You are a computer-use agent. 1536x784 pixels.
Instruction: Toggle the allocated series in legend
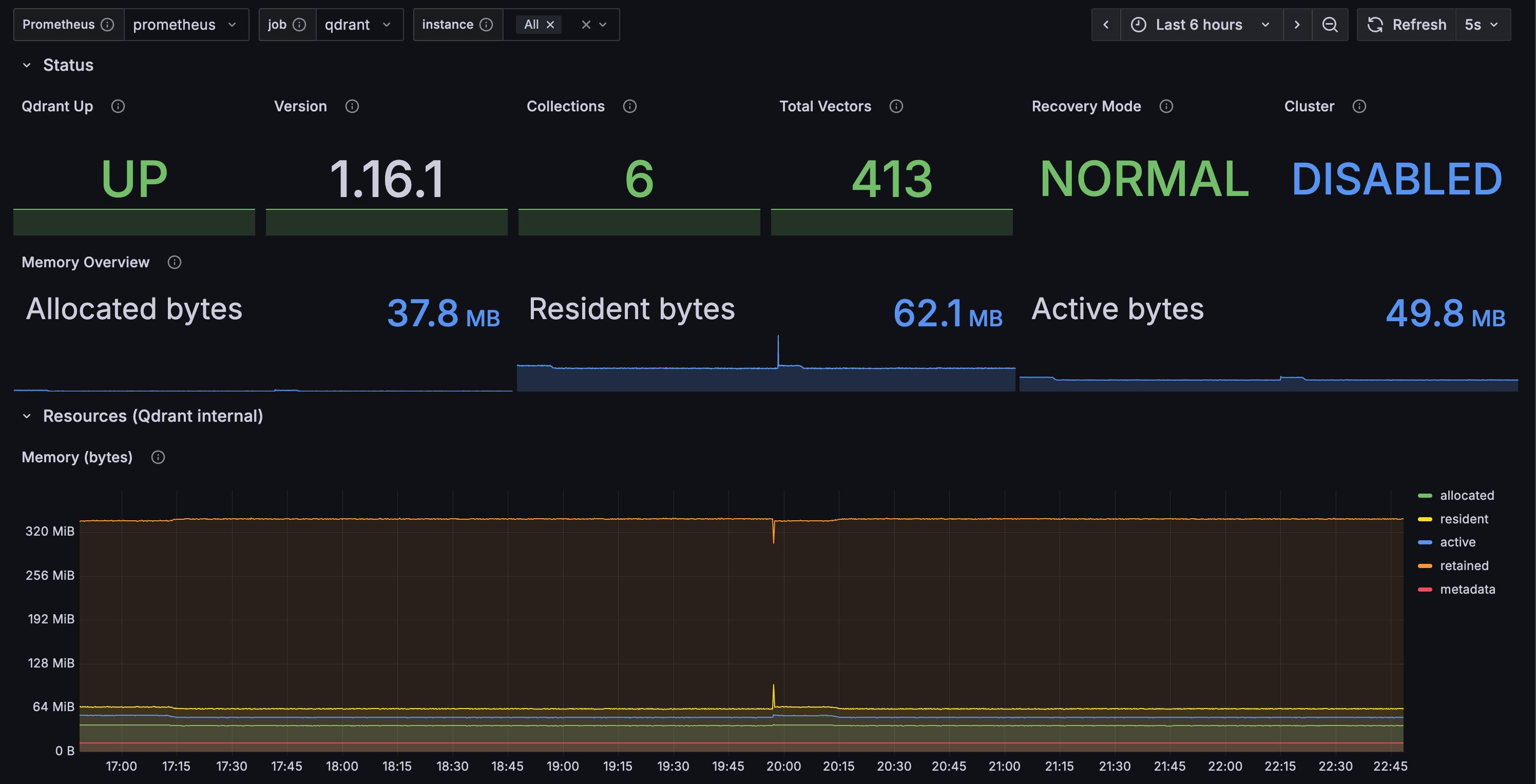pyautogui.click(x=1466, y=496)
